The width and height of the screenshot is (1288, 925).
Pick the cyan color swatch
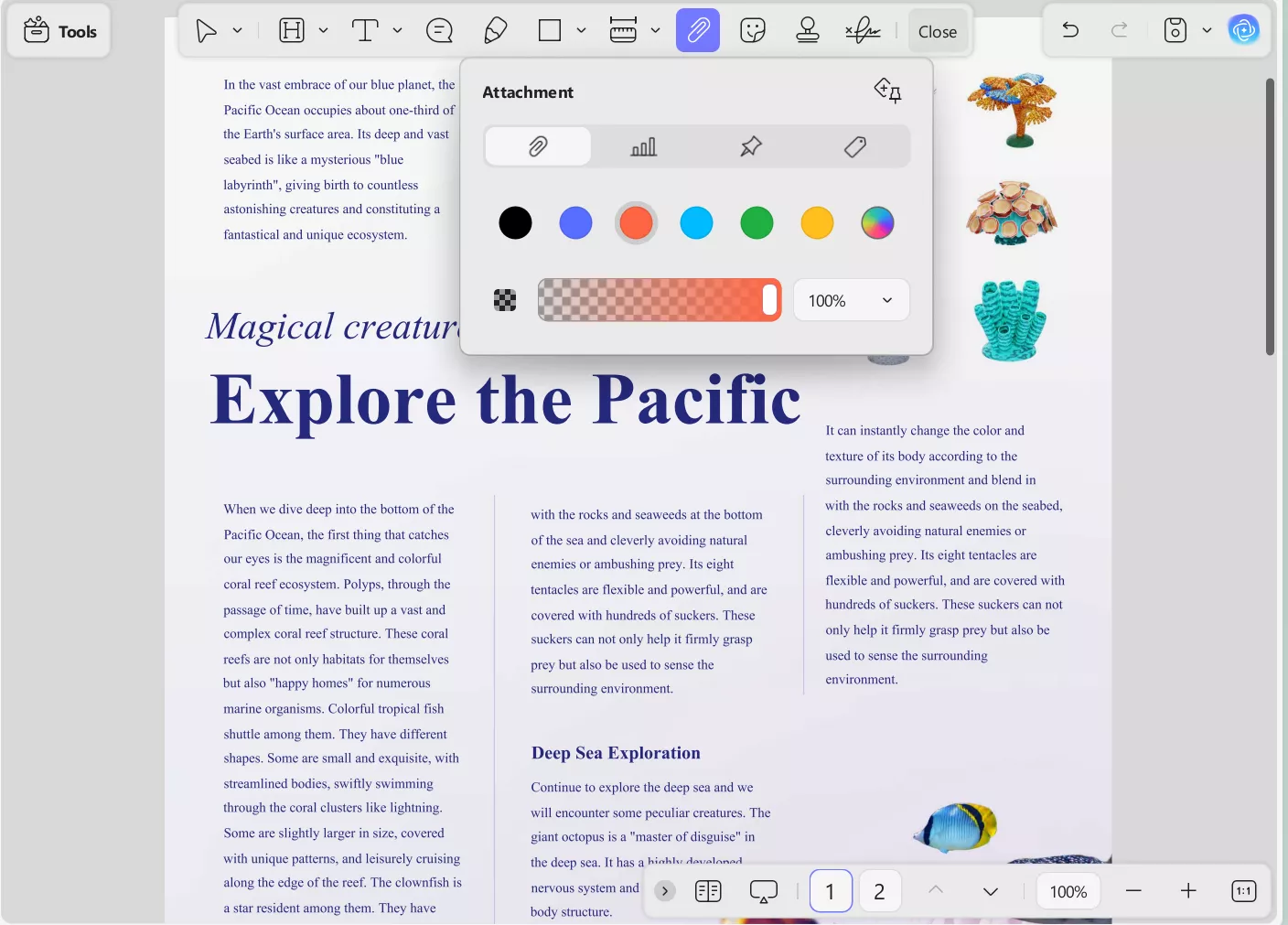click(x=696, y=222)
